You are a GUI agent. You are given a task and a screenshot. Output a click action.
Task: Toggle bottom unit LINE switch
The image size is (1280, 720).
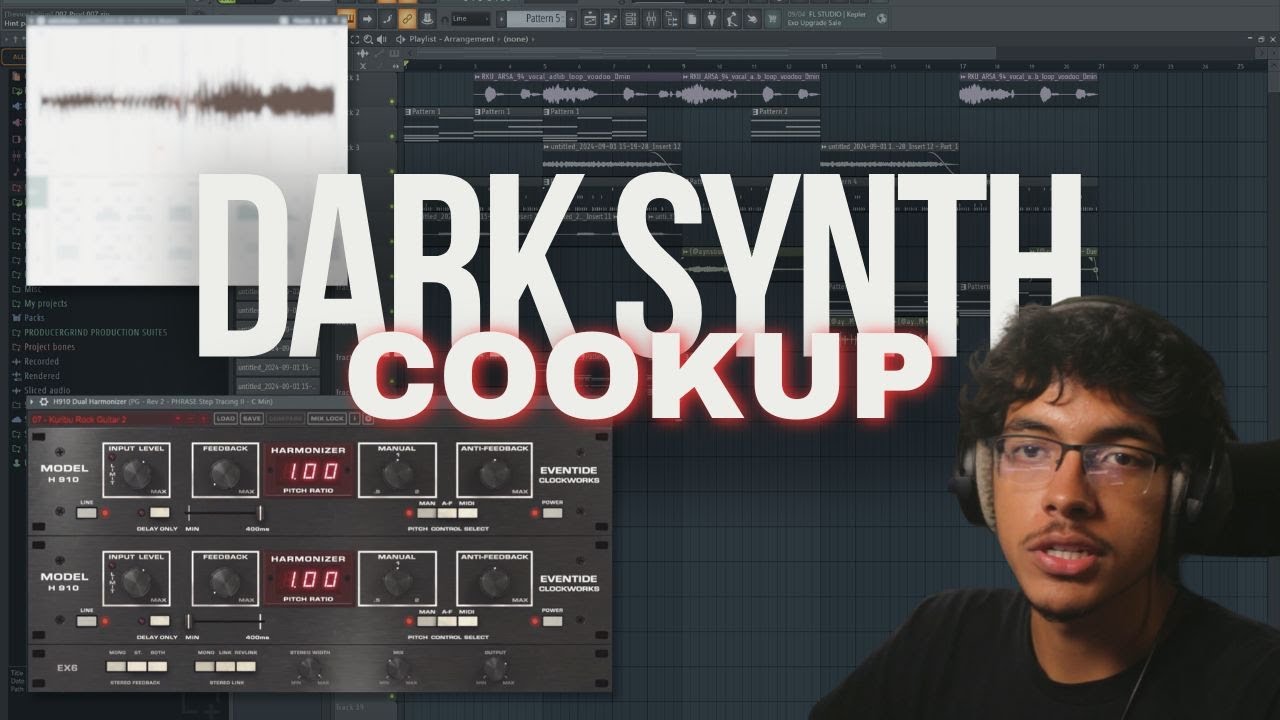87,621
